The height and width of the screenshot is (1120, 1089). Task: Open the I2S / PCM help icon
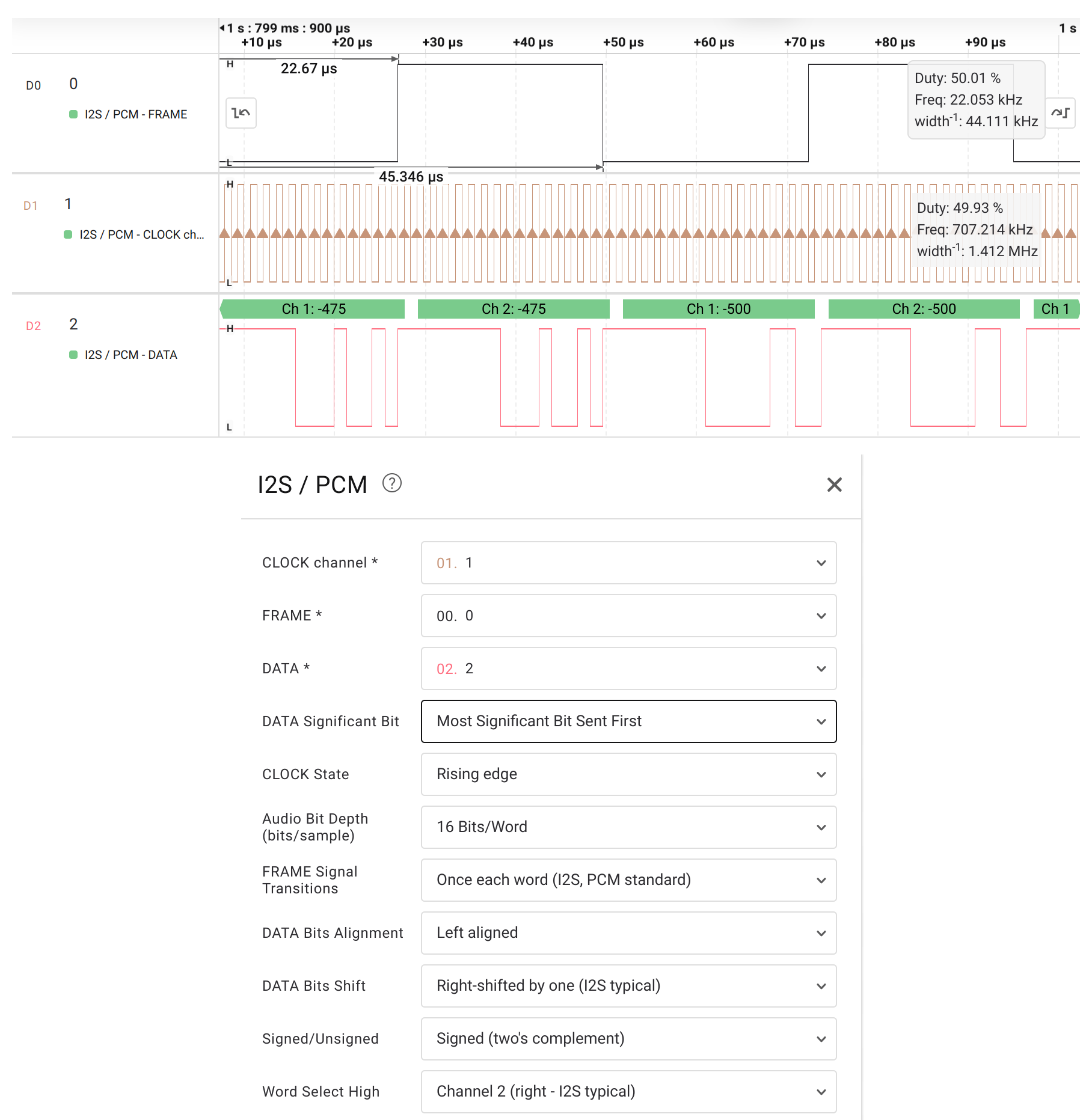point(392,483)
